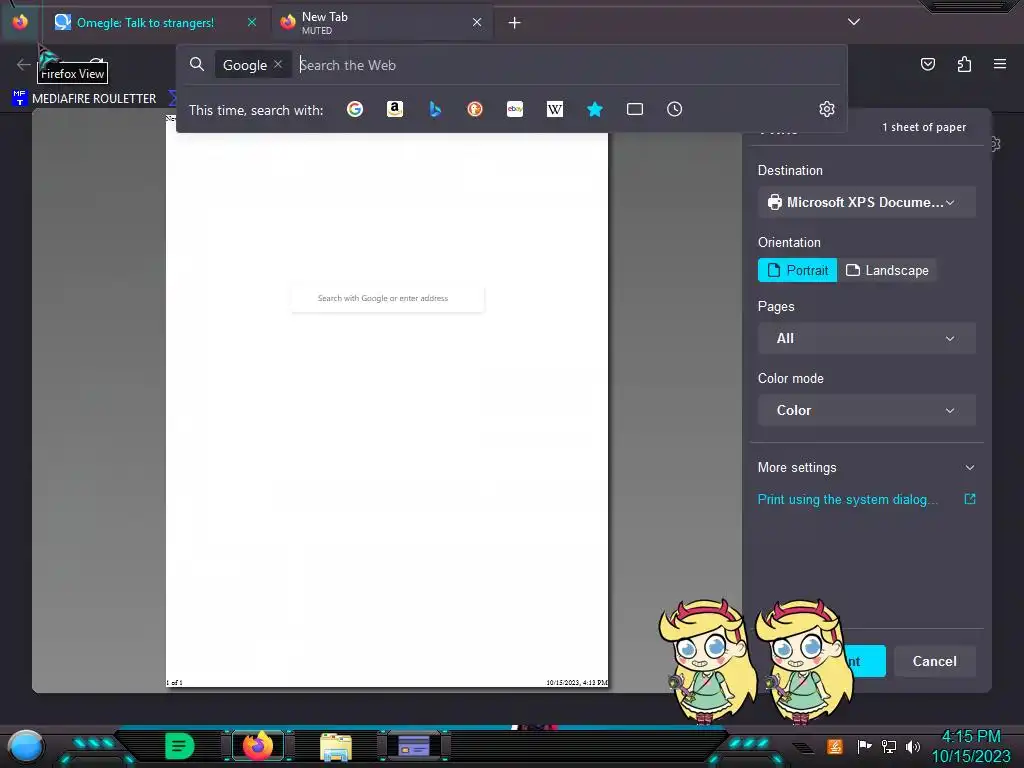Screen dimensions: 1024x768
Task: Click the magnifier icon in address bar
Action: (197, 64)
